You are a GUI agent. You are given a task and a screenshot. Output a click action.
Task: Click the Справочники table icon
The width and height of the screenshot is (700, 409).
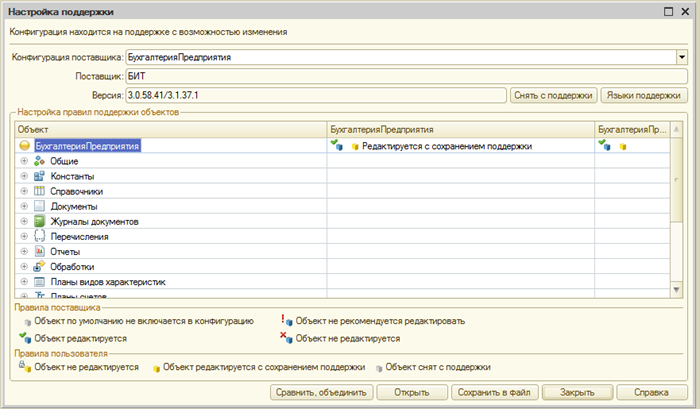point(40,191)
